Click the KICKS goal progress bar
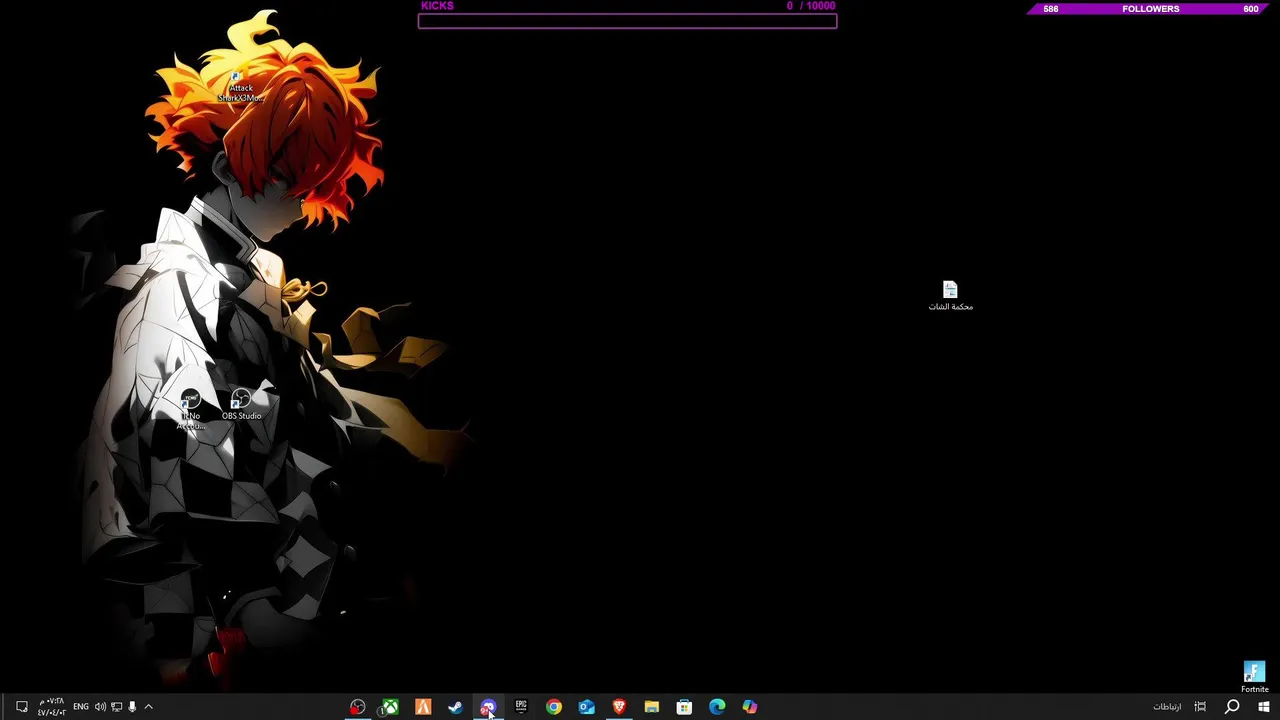The width and height of the screenshot is (1280, 720). [627, 21]
